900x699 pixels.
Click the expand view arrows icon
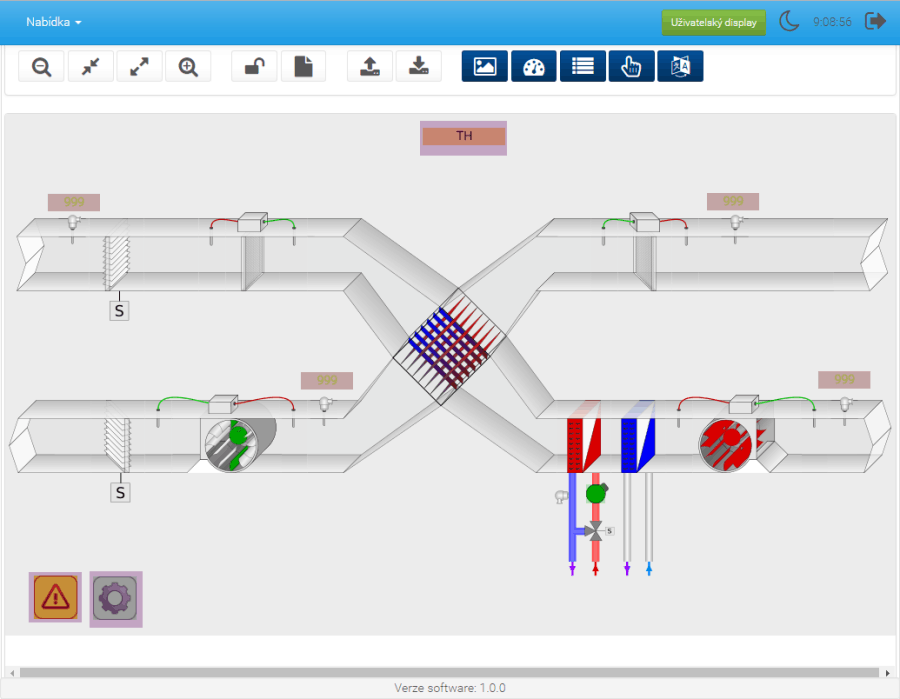point(139,67)
